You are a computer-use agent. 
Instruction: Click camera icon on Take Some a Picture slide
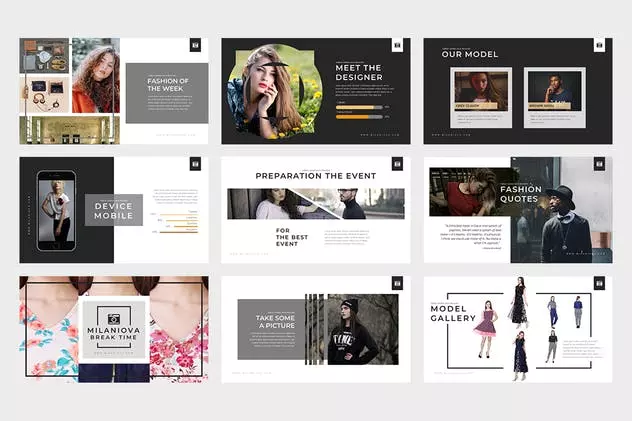pyautogui.click(x=397, y=283)
